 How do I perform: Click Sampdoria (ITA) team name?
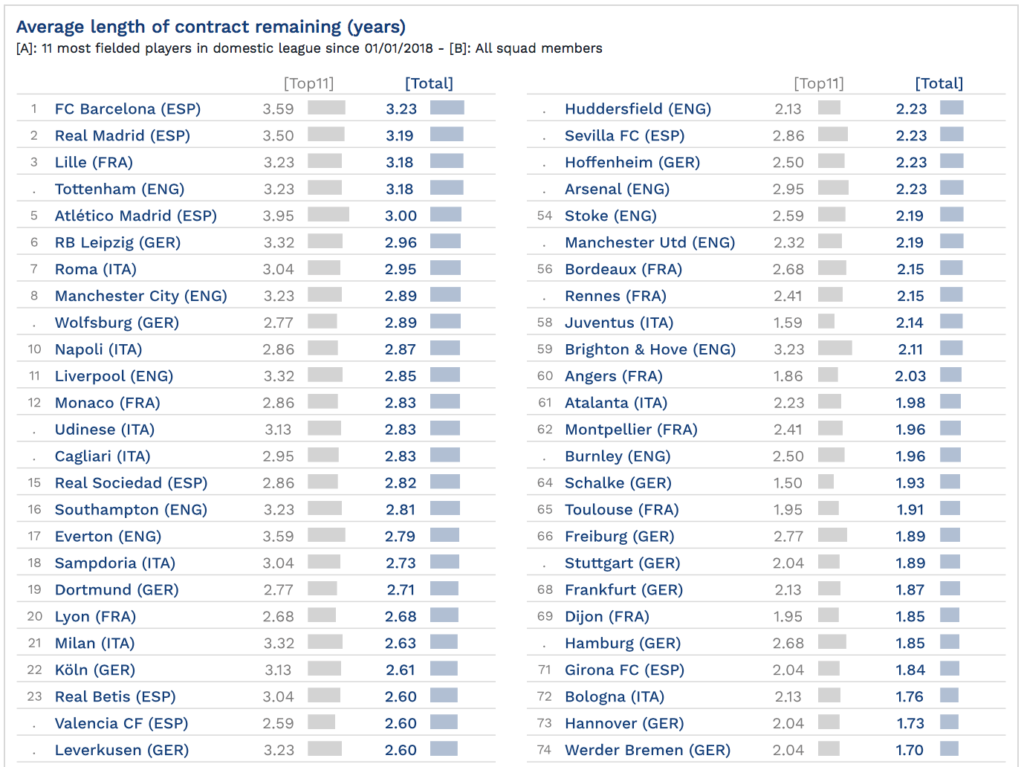pos(115,563)
